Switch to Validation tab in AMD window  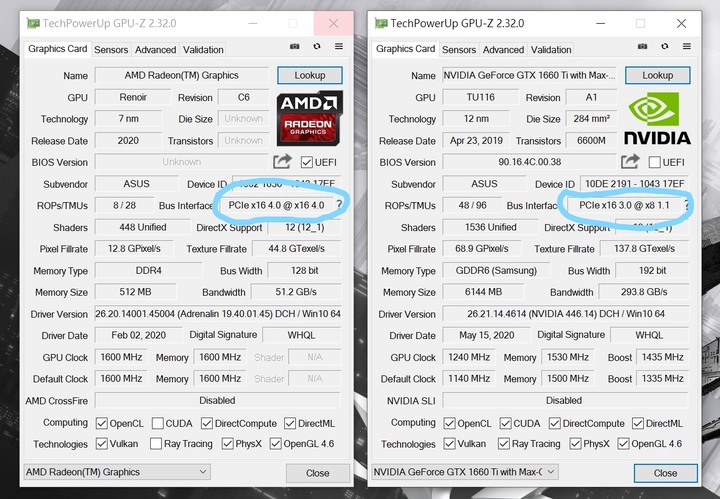point(203,50)
